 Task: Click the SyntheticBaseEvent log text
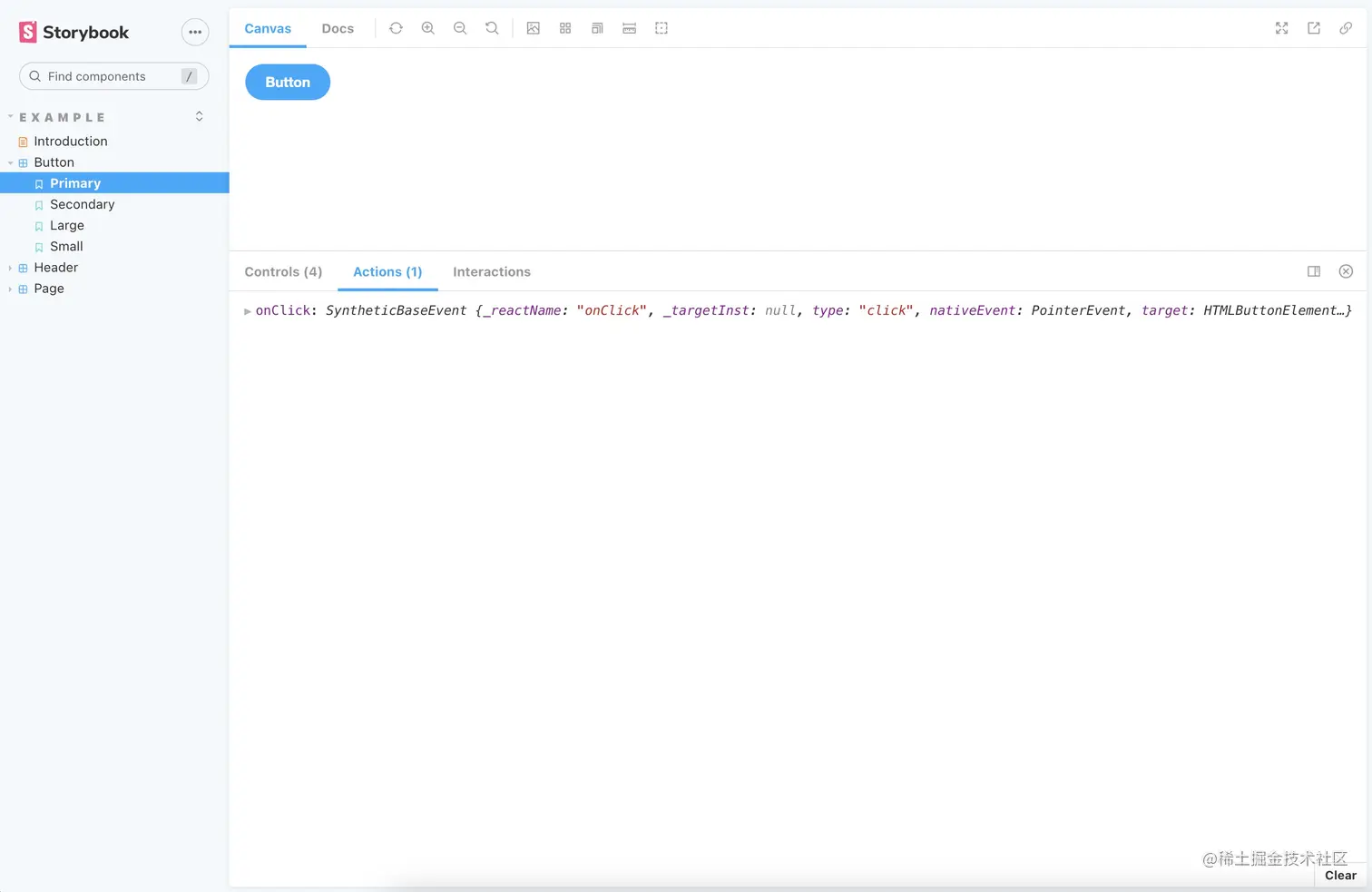[x=396, y=310]
